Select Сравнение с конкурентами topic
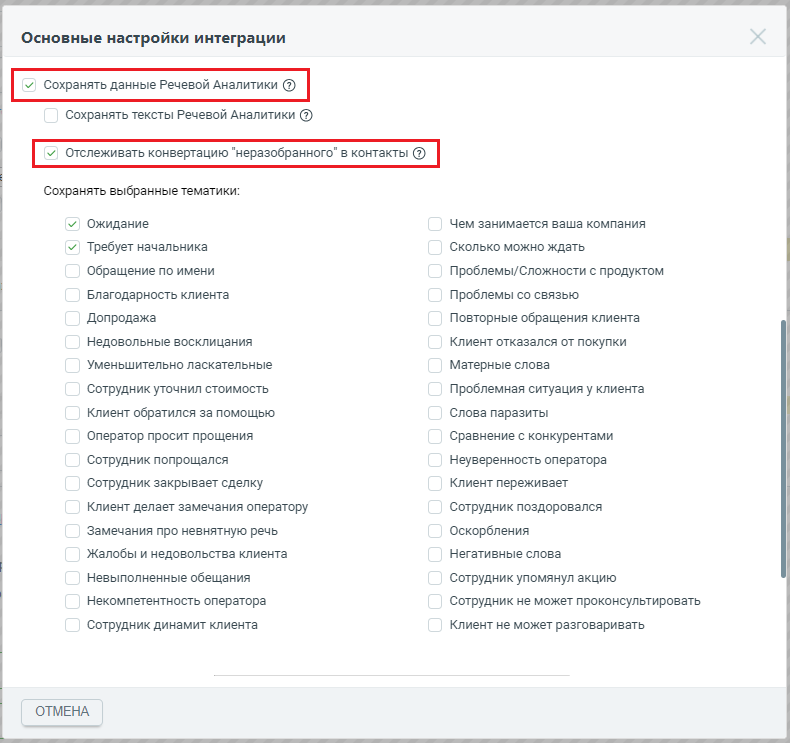The width and height of the screenshot is (790, 743). (x=435, y=436)
